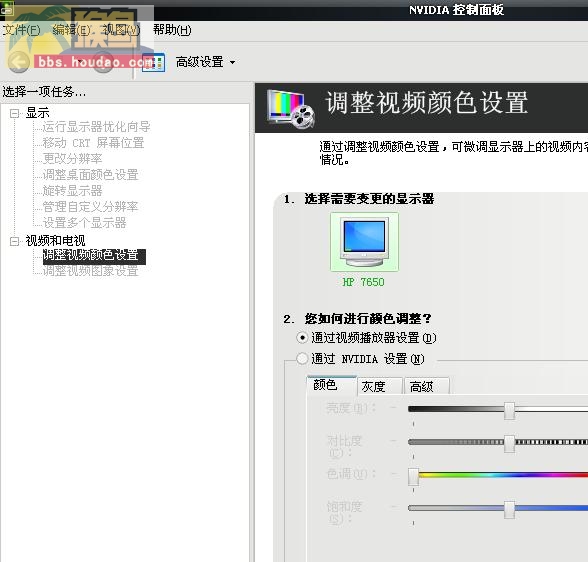Switch to the 颜色 tab
Viewport: 588px width, 562px height.
coord(332,385)
